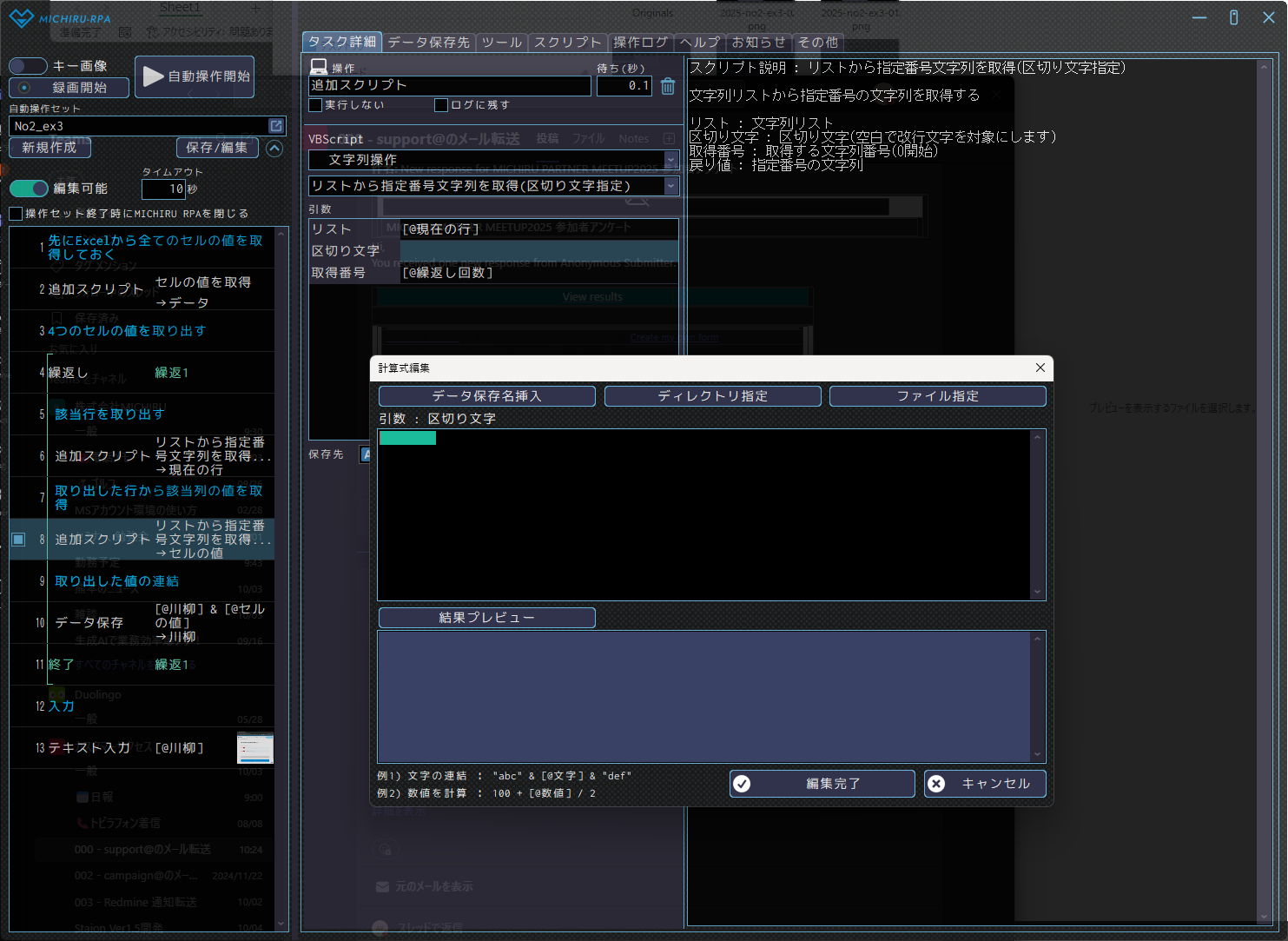This screenshot has width=1288, height=941.
Task: Check the 実行しない checkbox
Action: coord(316,105)
